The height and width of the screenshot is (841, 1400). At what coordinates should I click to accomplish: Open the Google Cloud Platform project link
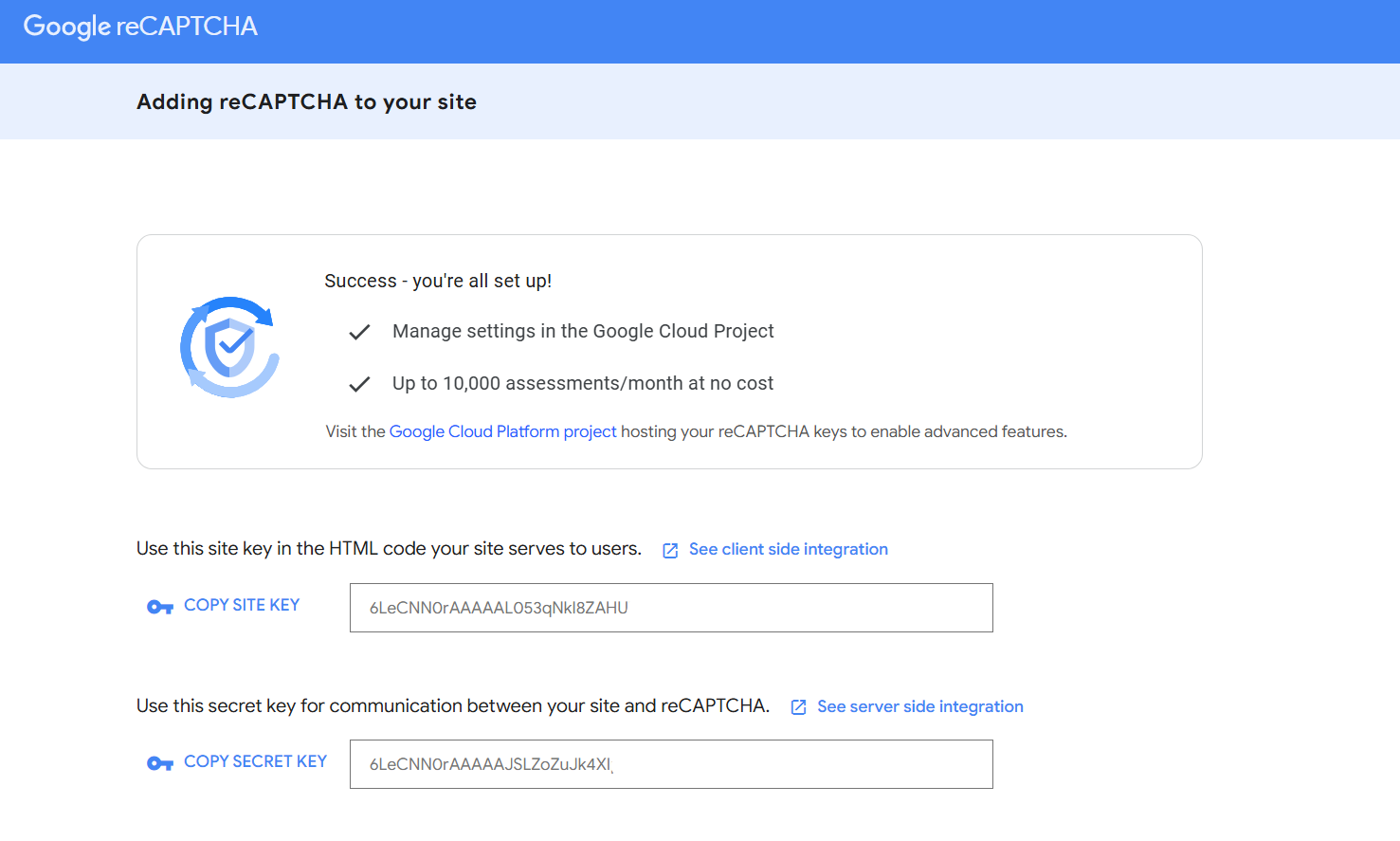point(502,431)
